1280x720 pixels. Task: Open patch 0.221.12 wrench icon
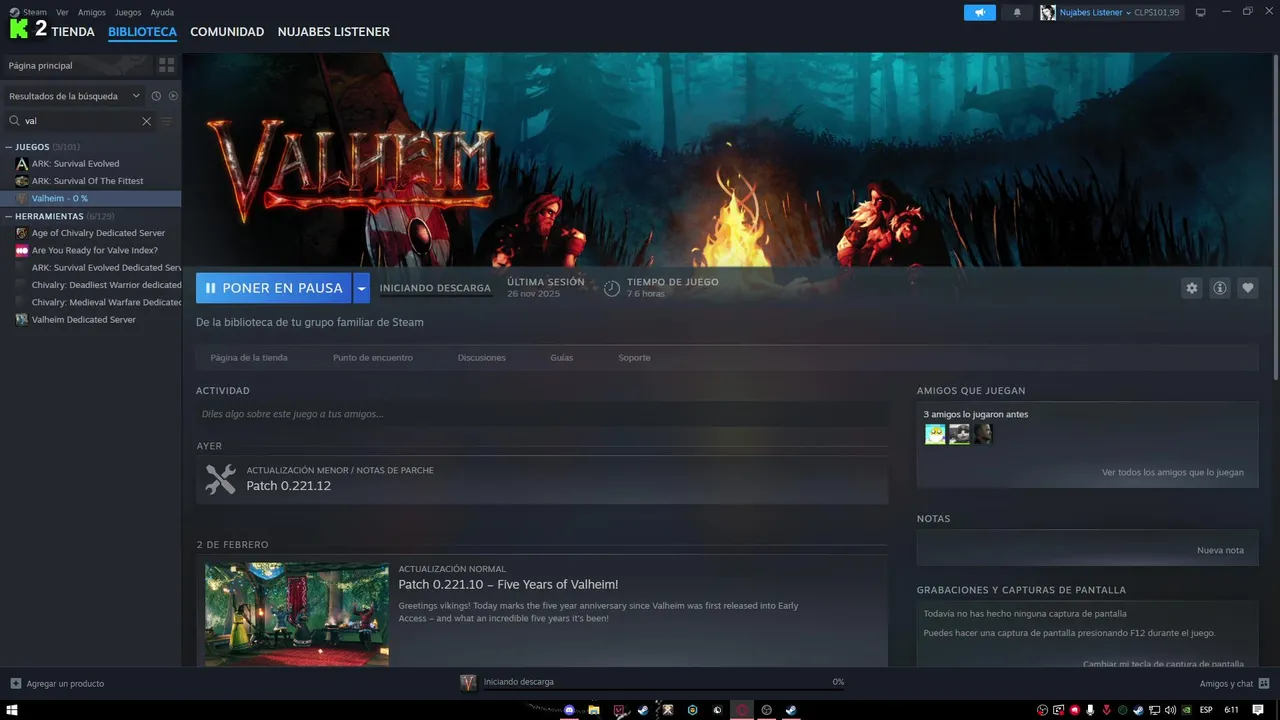pos(220,479)
